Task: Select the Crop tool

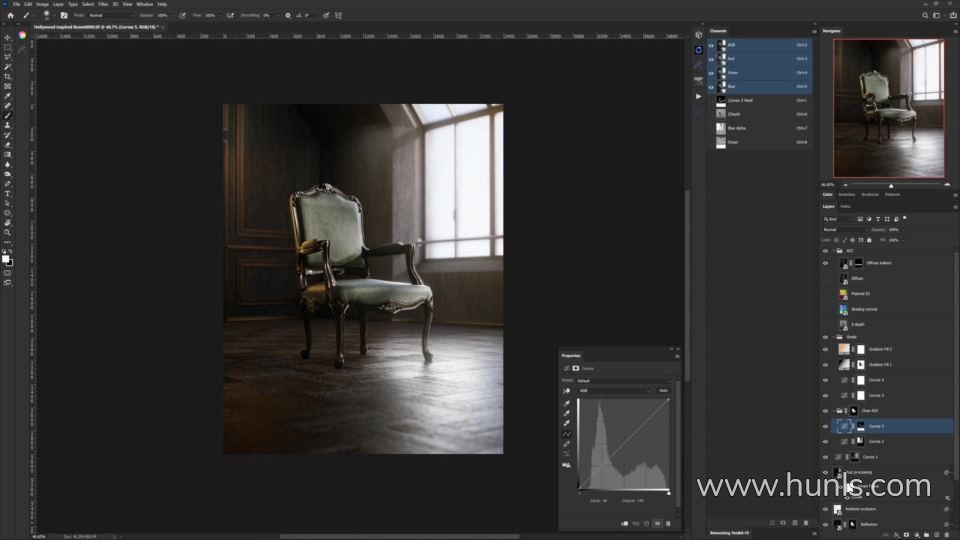Action: tap(8, 76)
